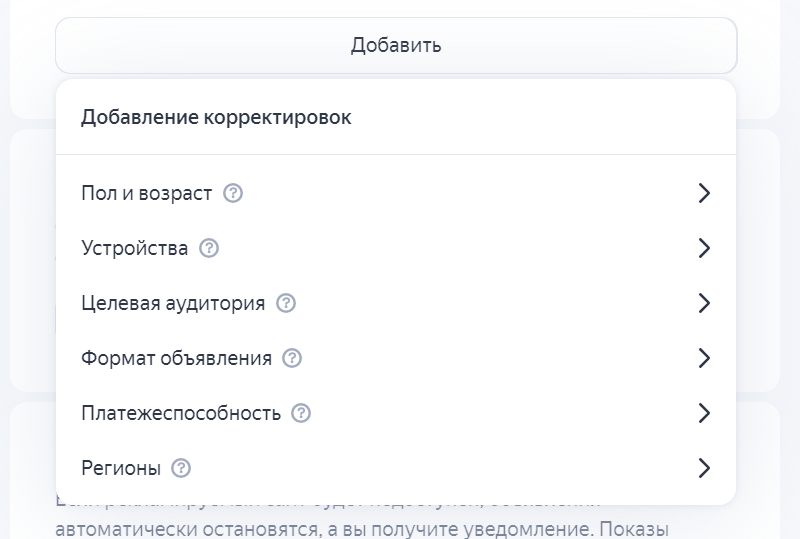Choose Регионы menu entry
This screenshot has height=539, width=800.
121,468
